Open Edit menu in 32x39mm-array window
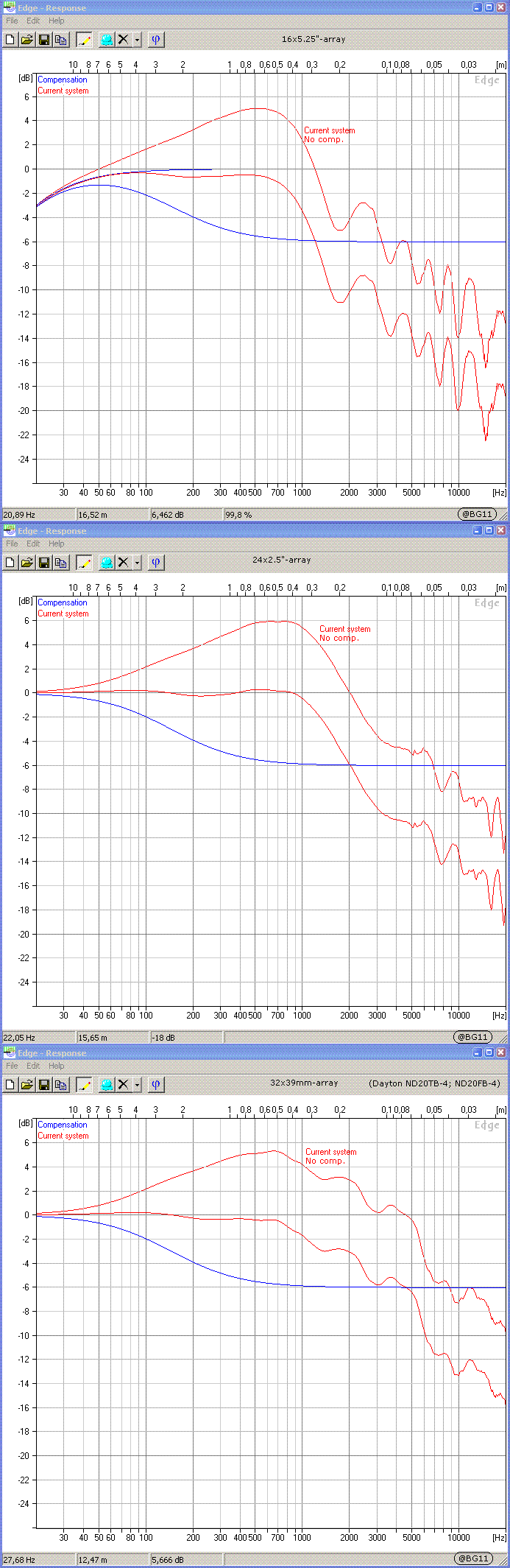 point(33,1066)
